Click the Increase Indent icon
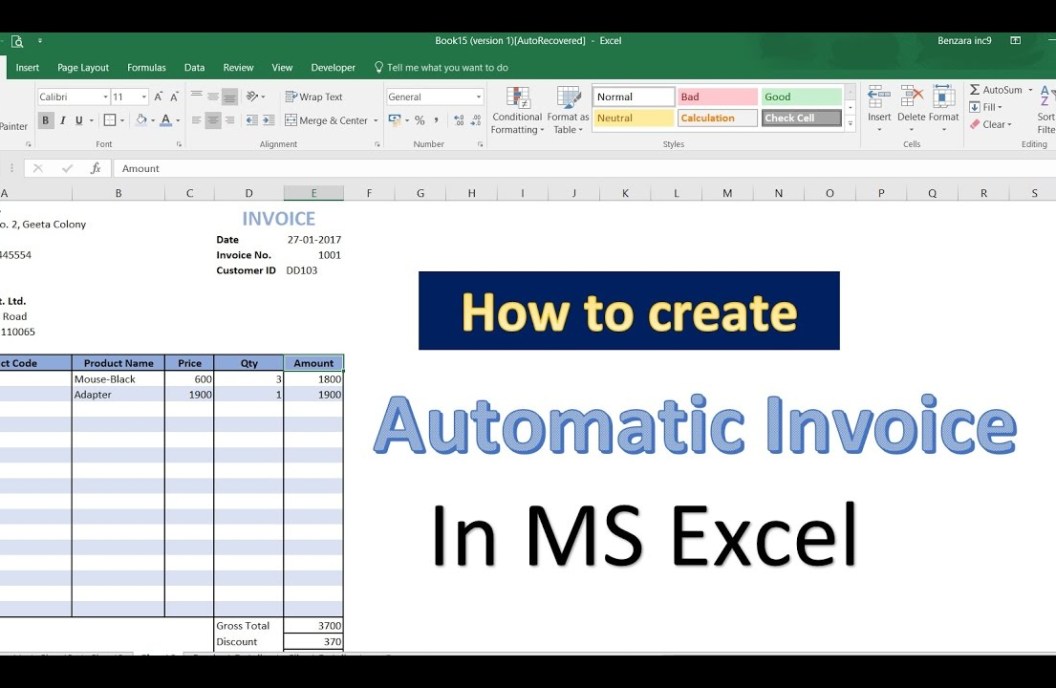 click(x=268, y=121)
